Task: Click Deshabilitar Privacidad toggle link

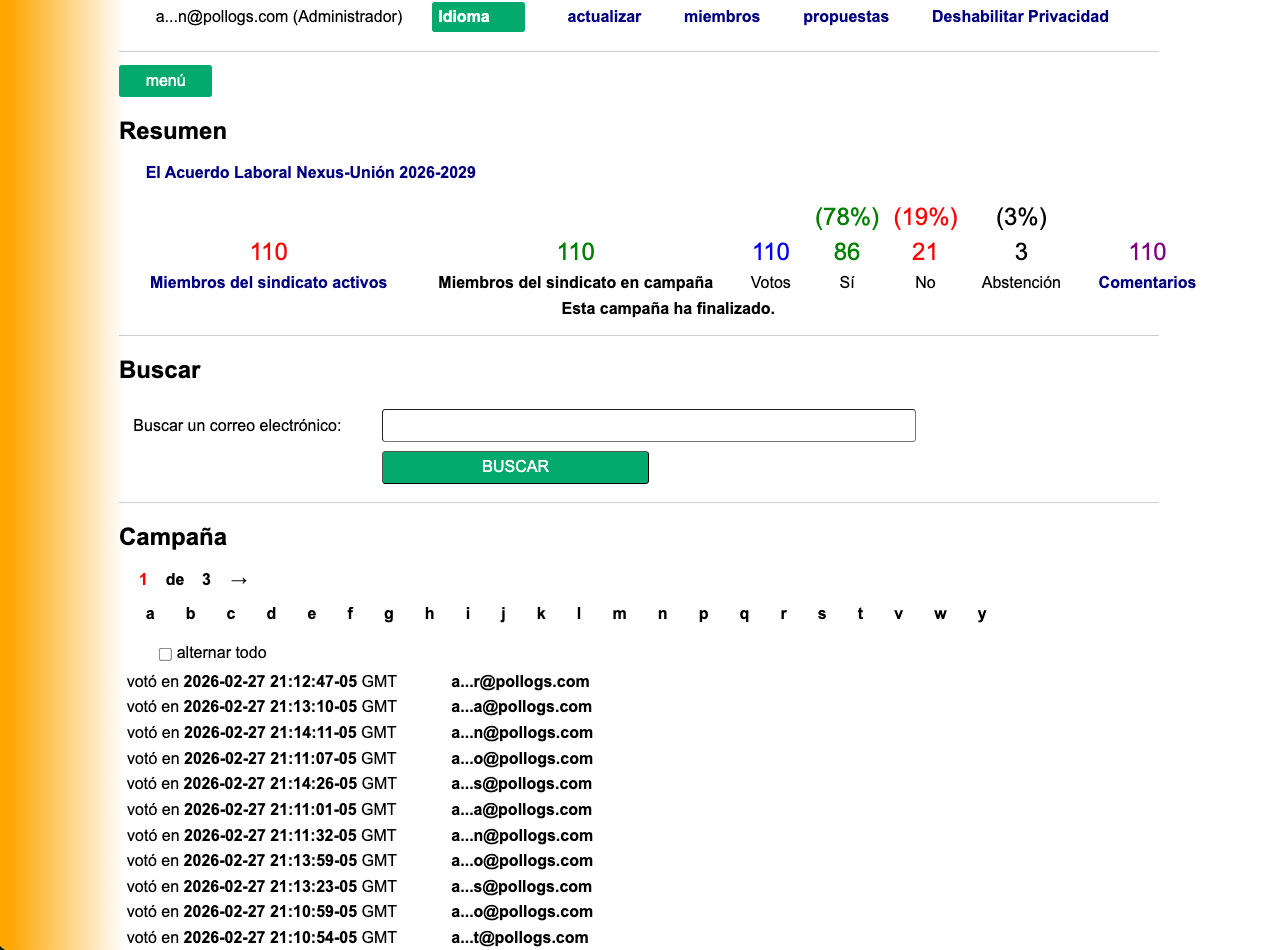Action: (1019, 17)
